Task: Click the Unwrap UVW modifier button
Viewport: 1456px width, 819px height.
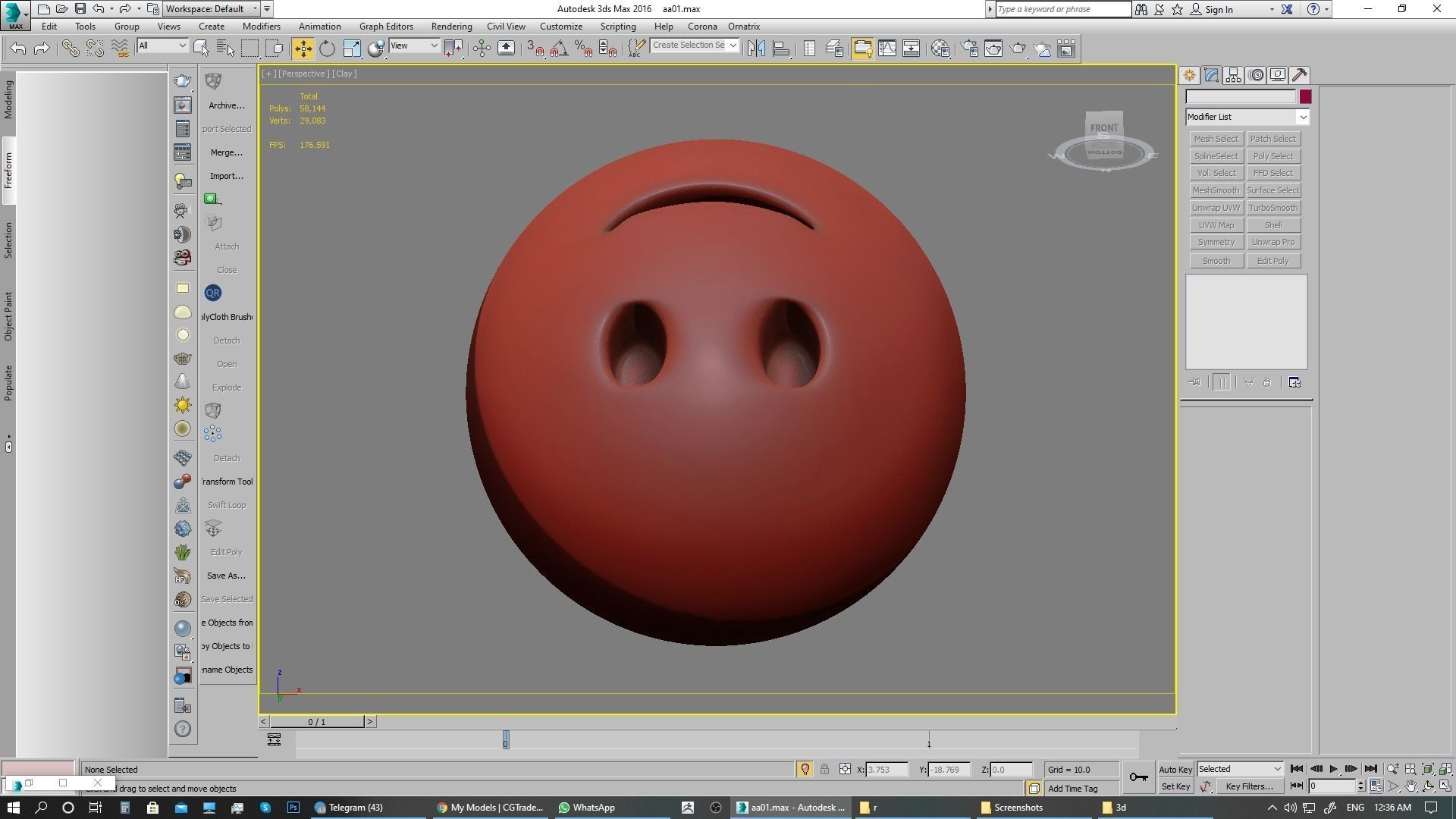Action: point(1216,208)
